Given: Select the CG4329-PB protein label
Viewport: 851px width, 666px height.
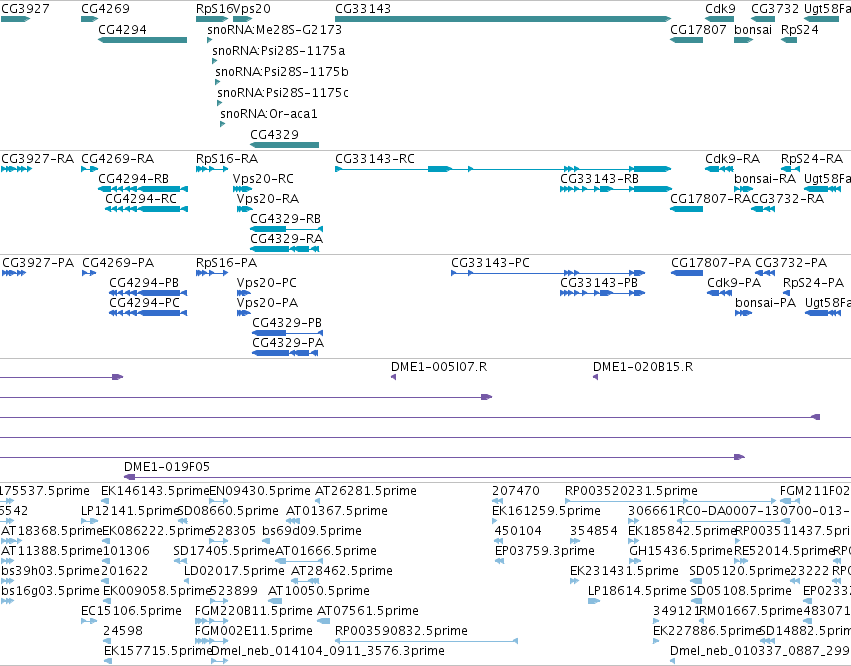Looking at the screenshot, I should [x=287, y=323].
